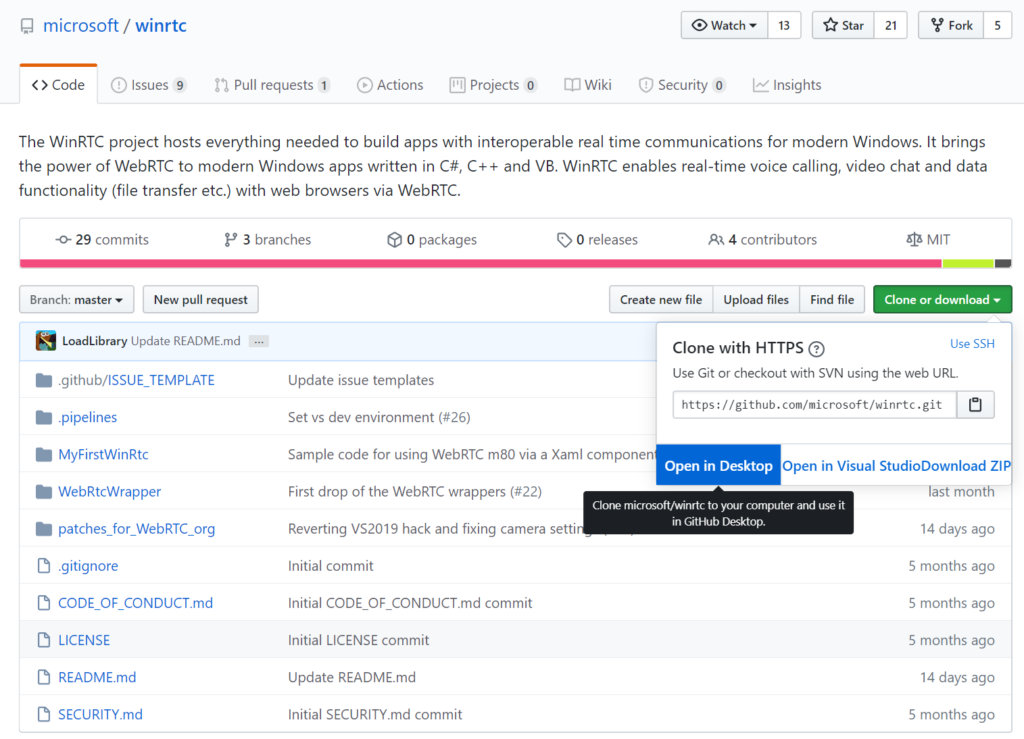Image resolution: width=1024 pixels, height=739 pixels.
Task: Click the pink segment of language bar
Action: point(481,264)
